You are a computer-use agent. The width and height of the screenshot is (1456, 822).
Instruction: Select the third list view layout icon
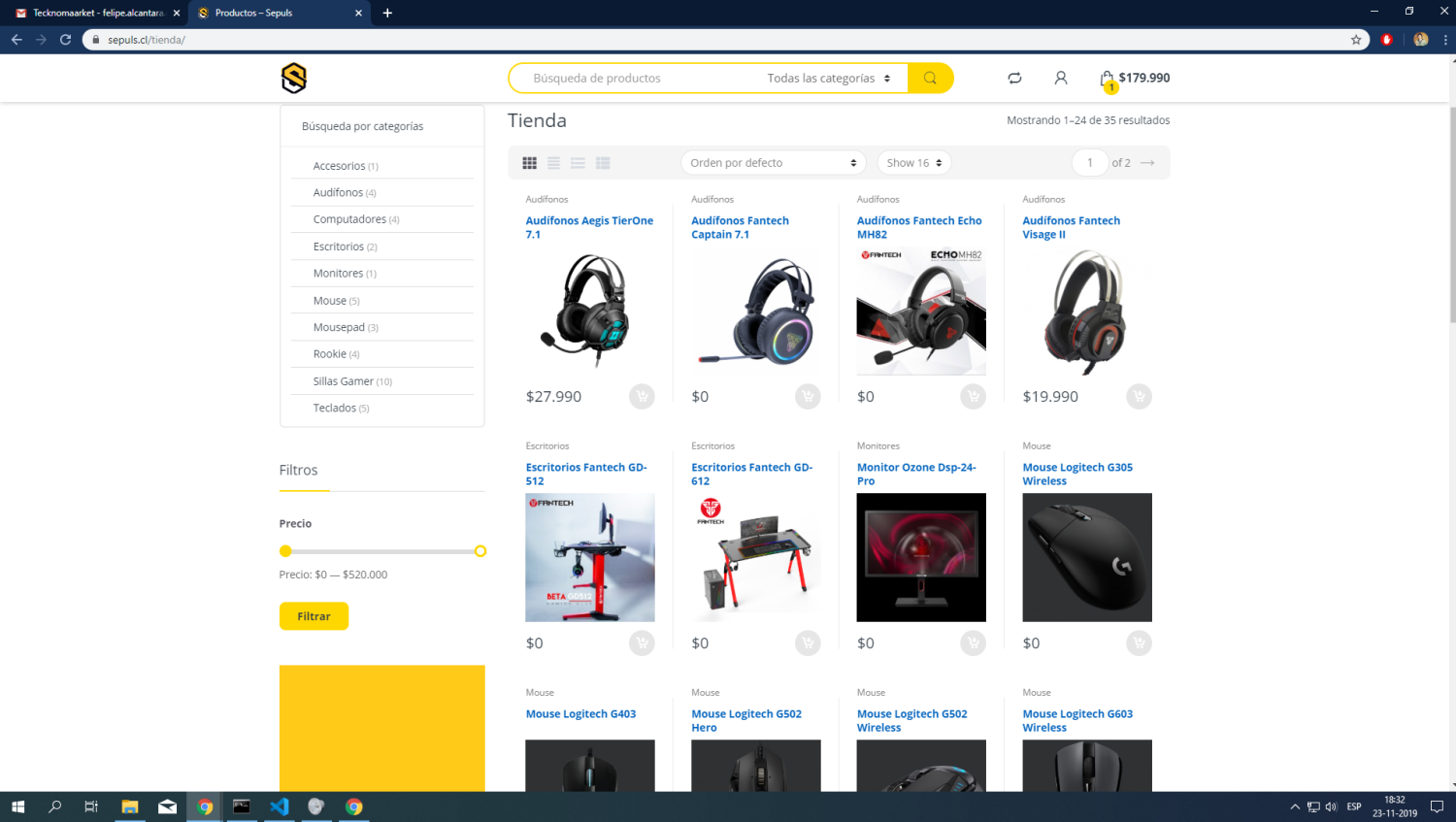(578, 163)
